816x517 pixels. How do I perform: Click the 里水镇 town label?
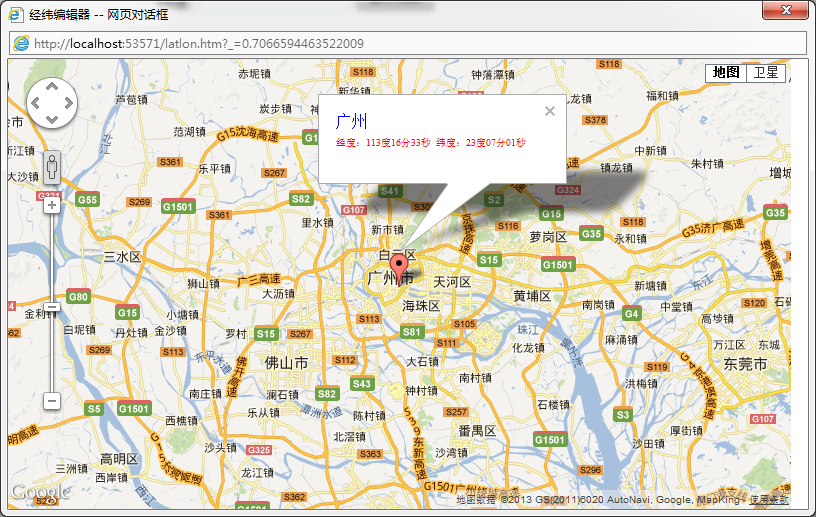tap(317, 222)
